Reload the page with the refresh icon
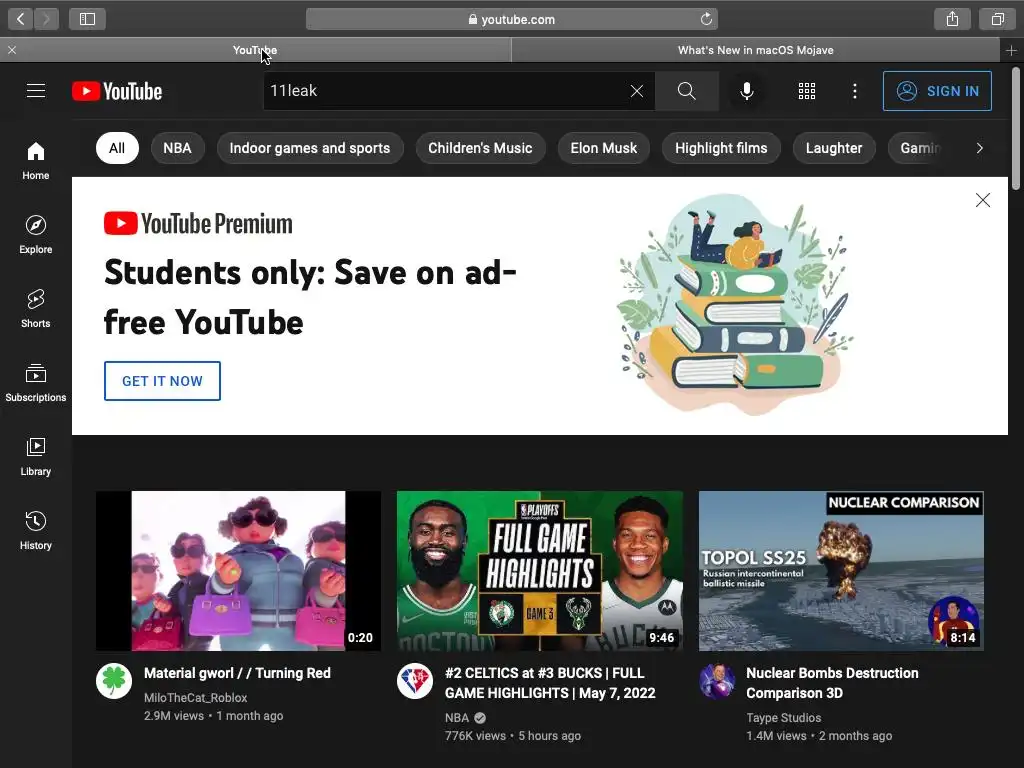 tap(706, 19)
